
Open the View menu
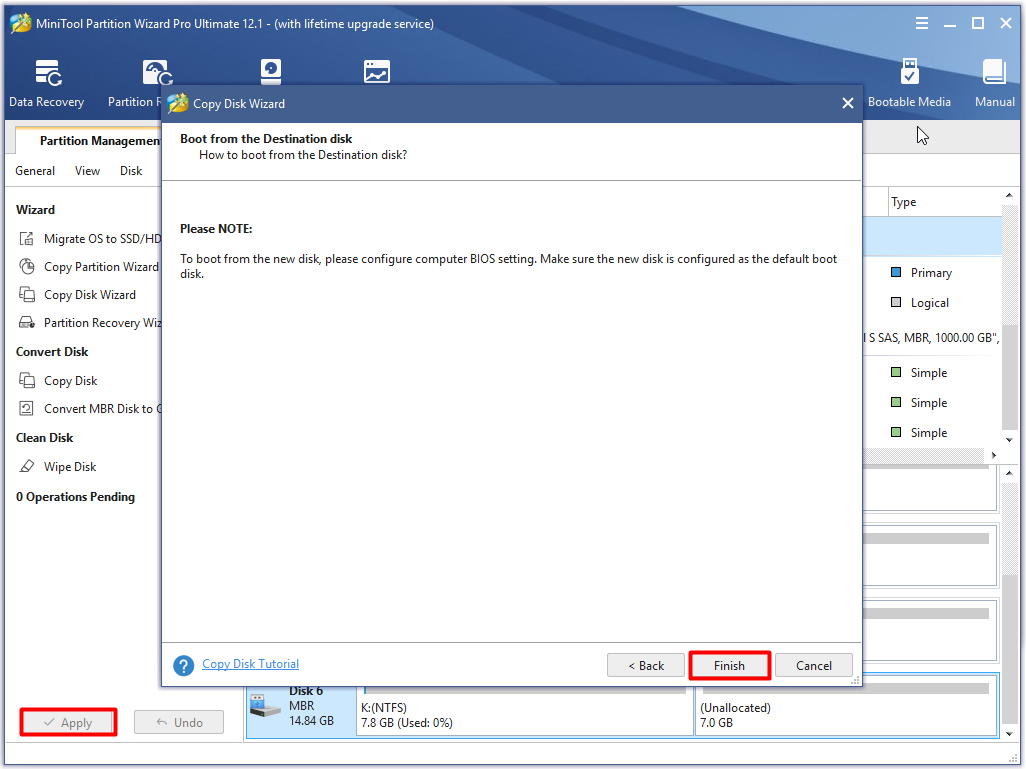tap(87, 171)
